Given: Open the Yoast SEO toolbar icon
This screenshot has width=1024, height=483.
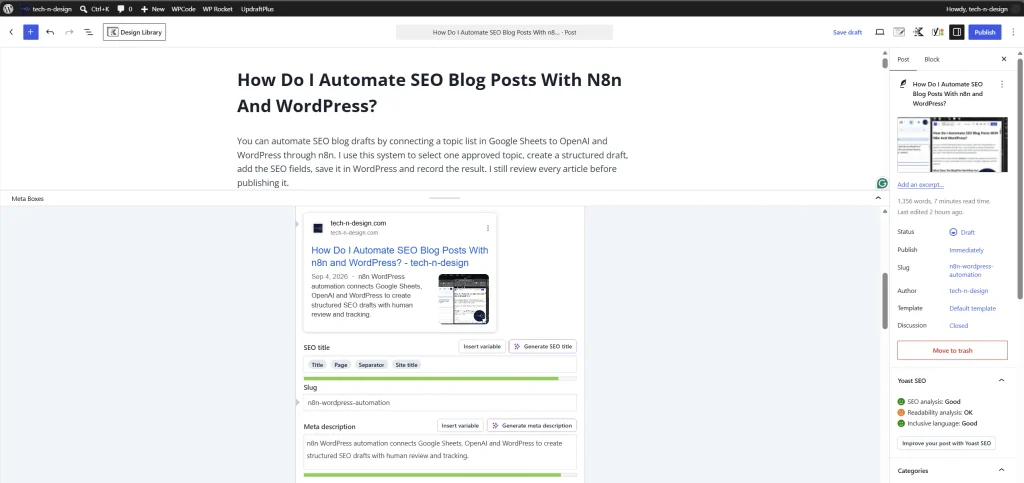Looking at the screenshot, I should (937, 32).
